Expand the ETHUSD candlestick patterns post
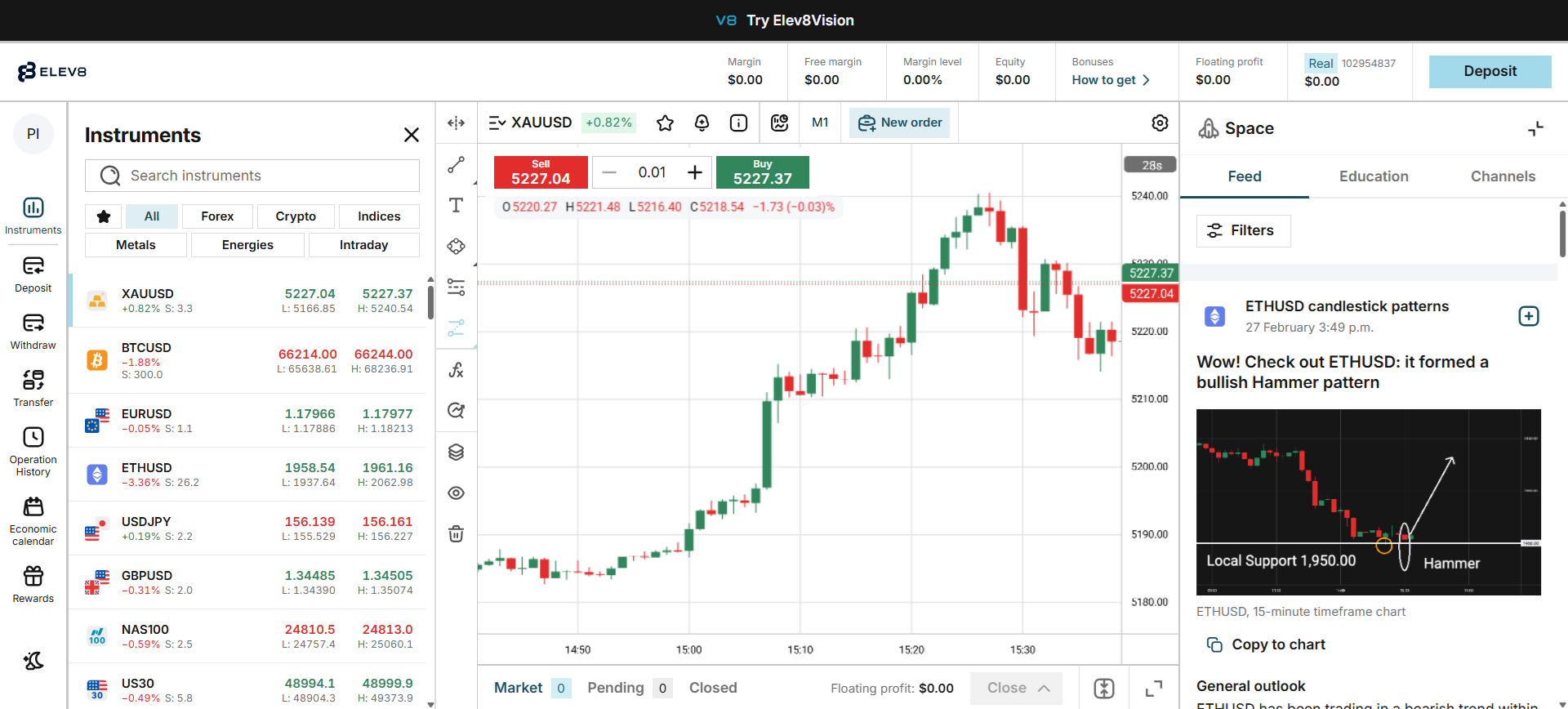This screenshot has height=709, width=1568. click(x=1529, y=316)
